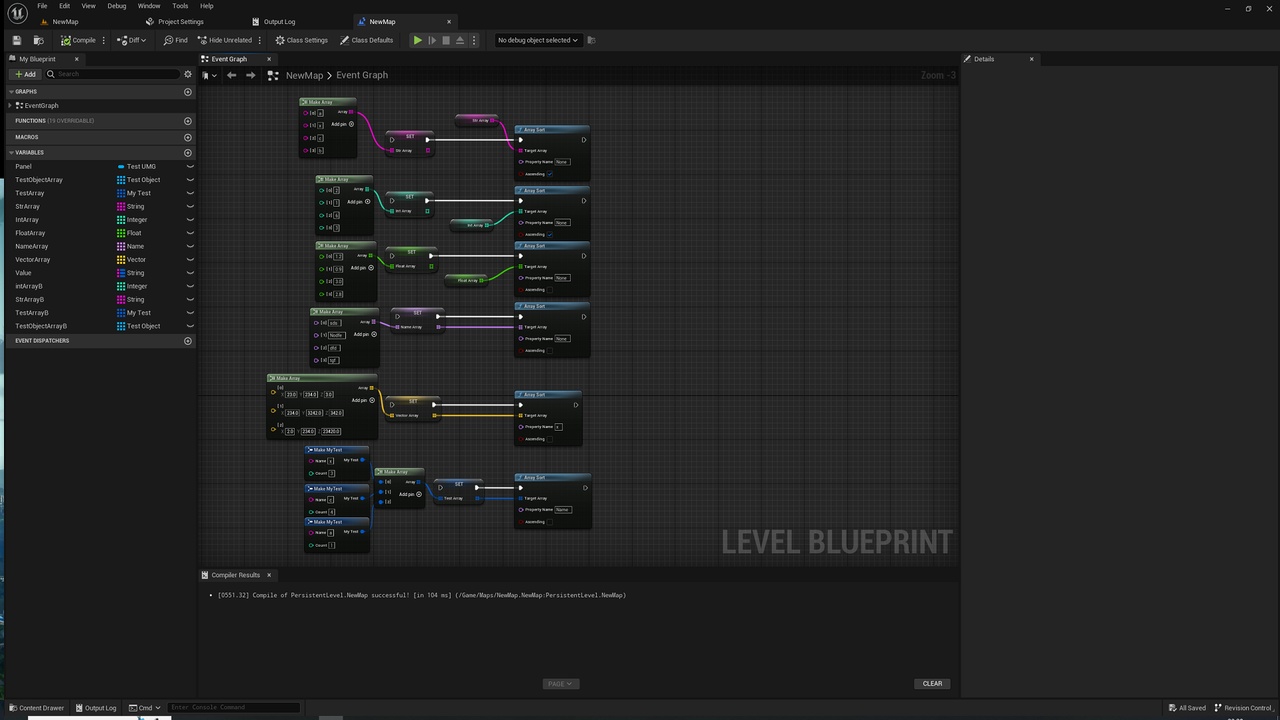Add a new graph with plus icon
Screen dimensions: 1280x720
187,92
